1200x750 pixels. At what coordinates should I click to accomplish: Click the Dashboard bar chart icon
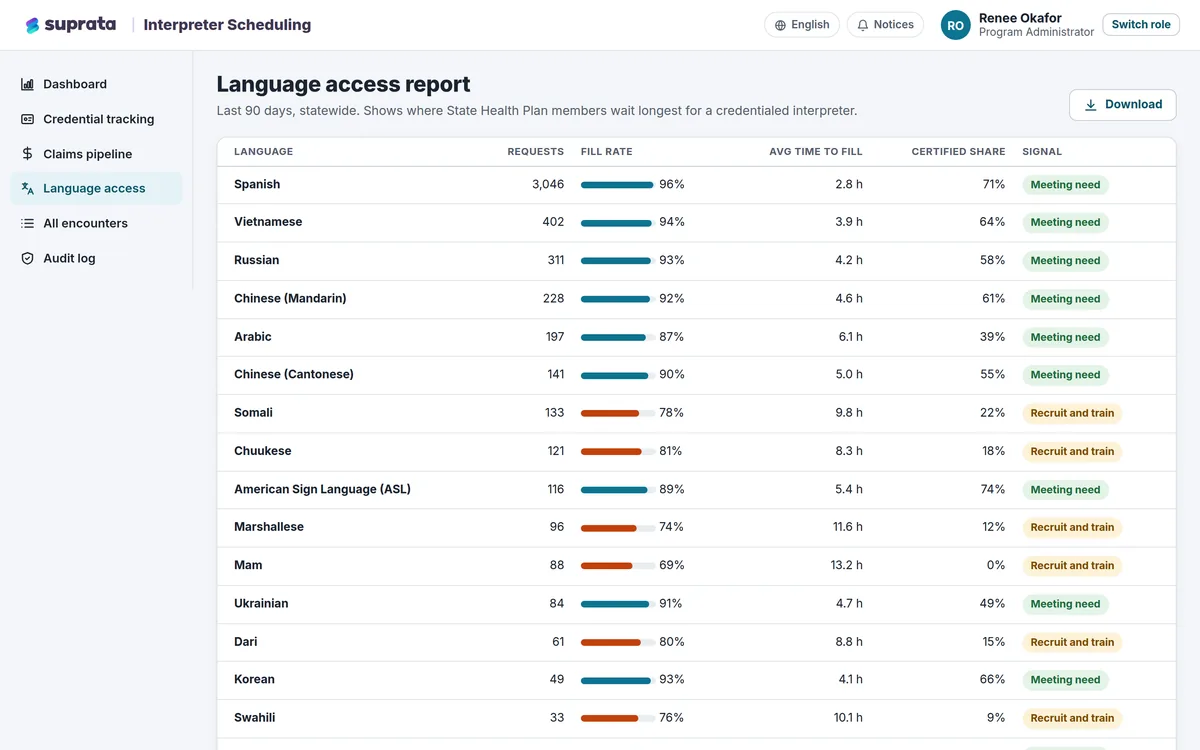pos(28,84)
